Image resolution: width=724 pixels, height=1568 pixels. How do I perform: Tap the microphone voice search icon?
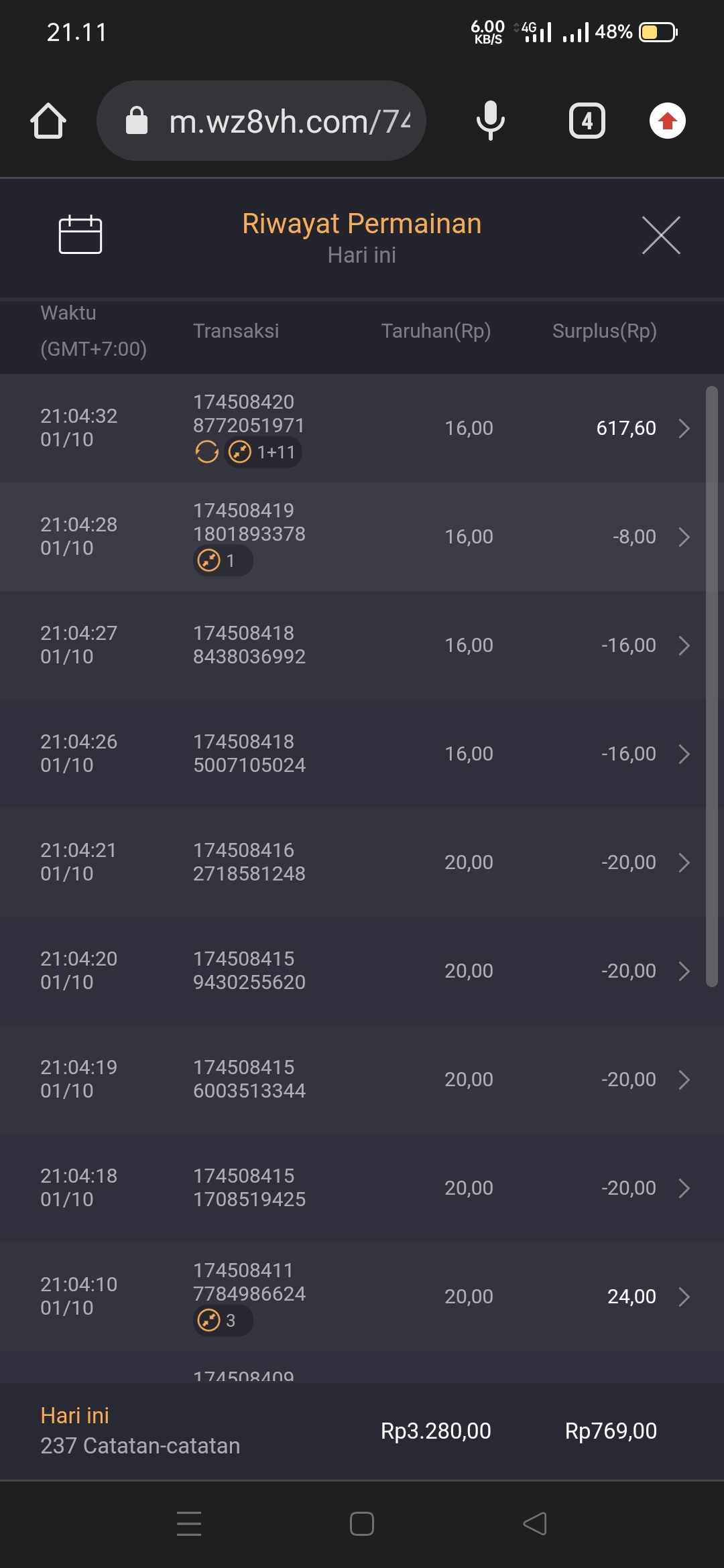pyautogui.click(x=490, y=121)
